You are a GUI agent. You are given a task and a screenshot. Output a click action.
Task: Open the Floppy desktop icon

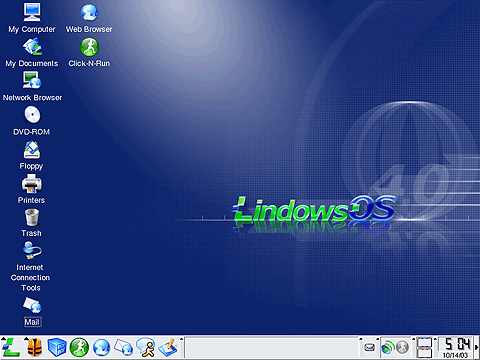pyautogui.click(x=31, y=155)
